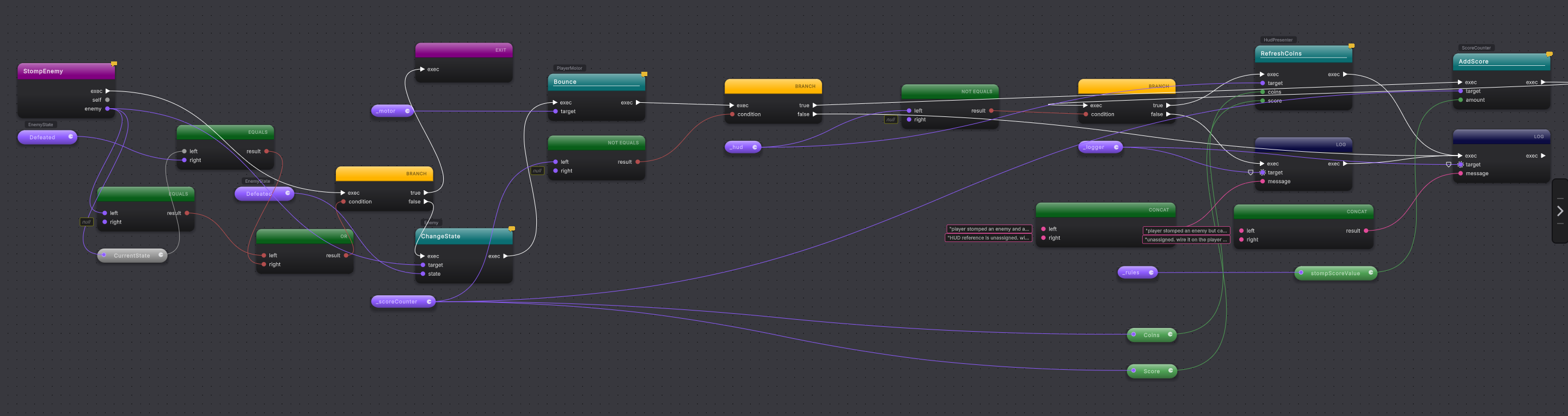
Task: Click the coins input pin on RefreshCoins
Action: click(x=1263, y=92)
